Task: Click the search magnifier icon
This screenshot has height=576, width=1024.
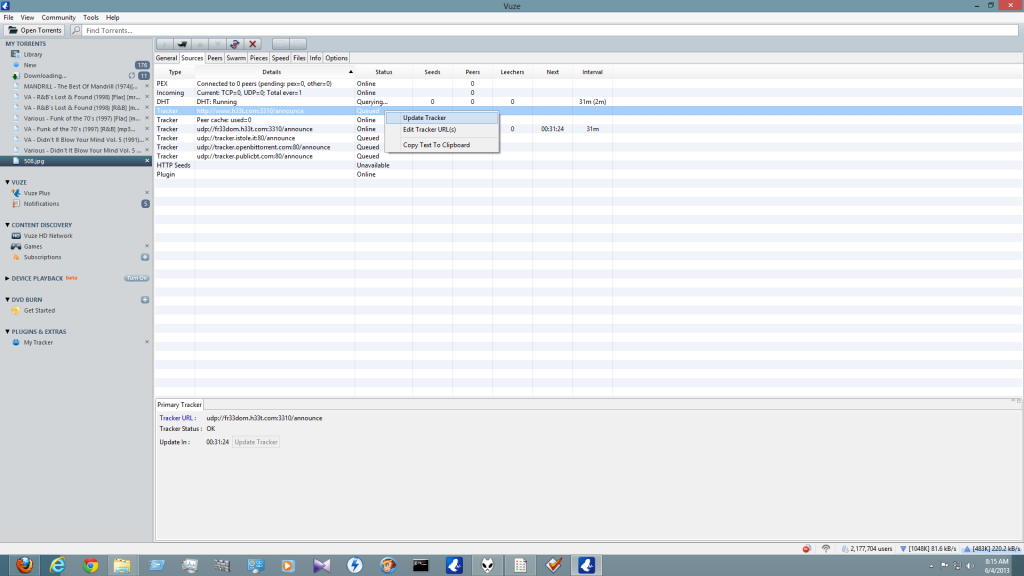Action: pyautogui.click(x=76, y=30)
